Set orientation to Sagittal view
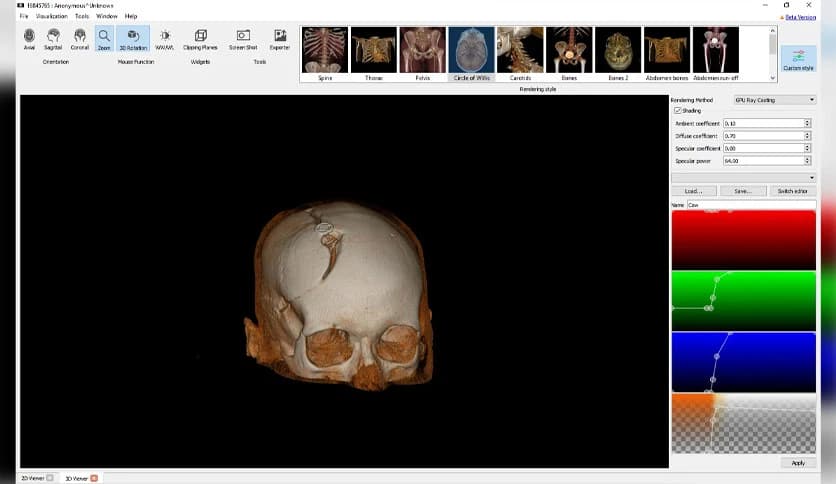The height and width of the screenshot is (484, 836). coord(53,39)
